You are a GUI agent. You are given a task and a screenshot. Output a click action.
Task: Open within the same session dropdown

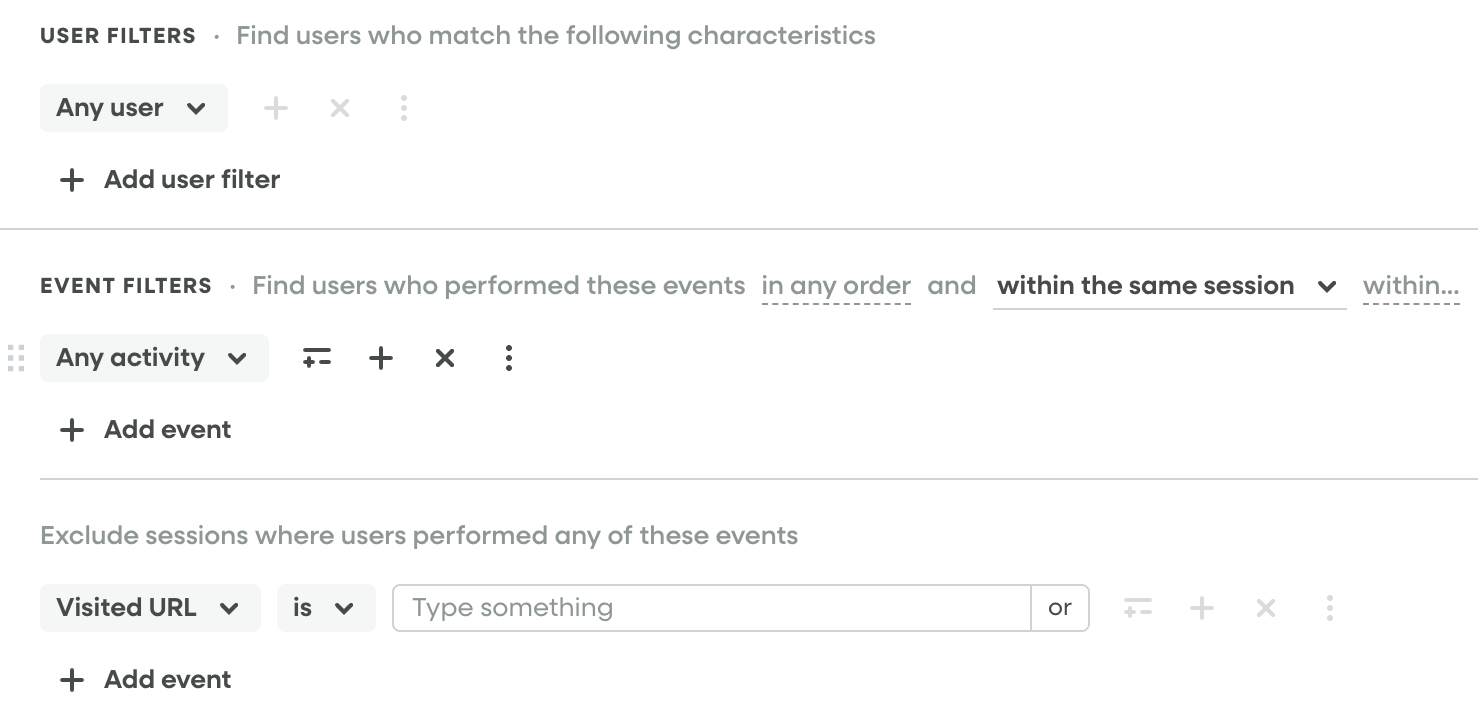click(x=1168, y=286)
